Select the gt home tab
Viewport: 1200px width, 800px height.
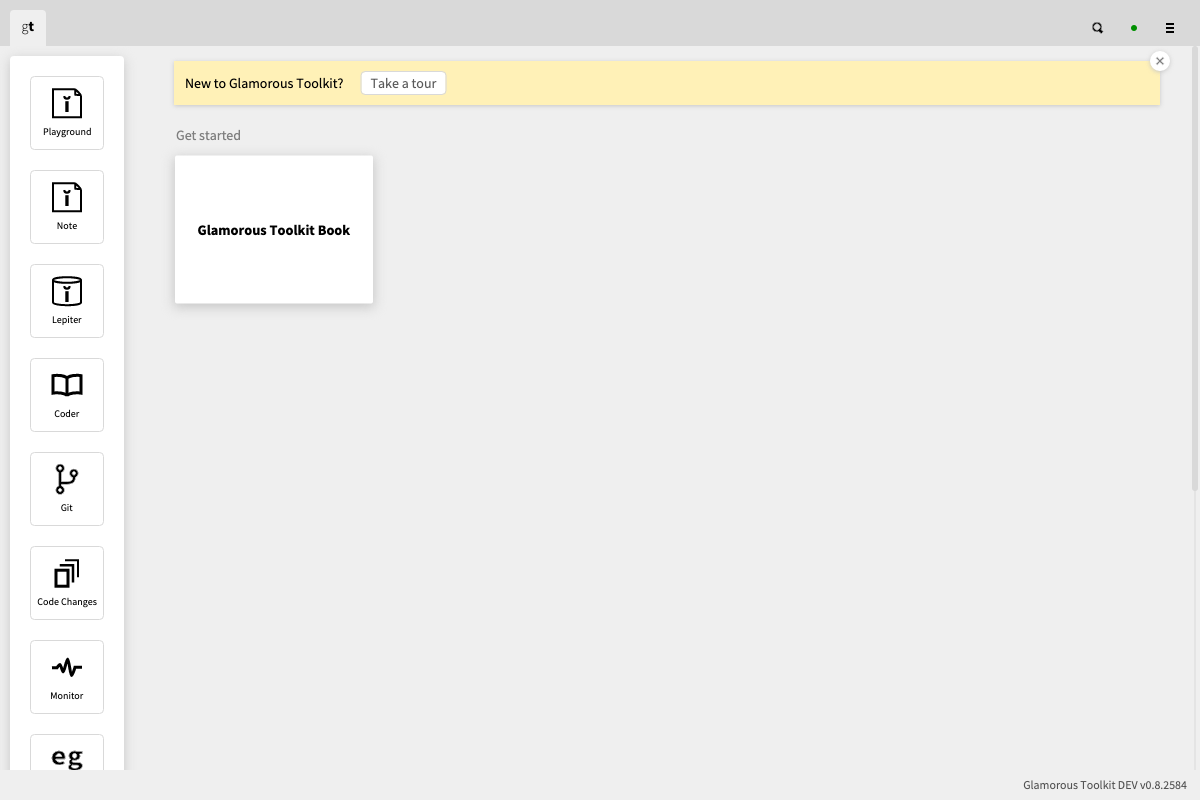coord(28,28)
